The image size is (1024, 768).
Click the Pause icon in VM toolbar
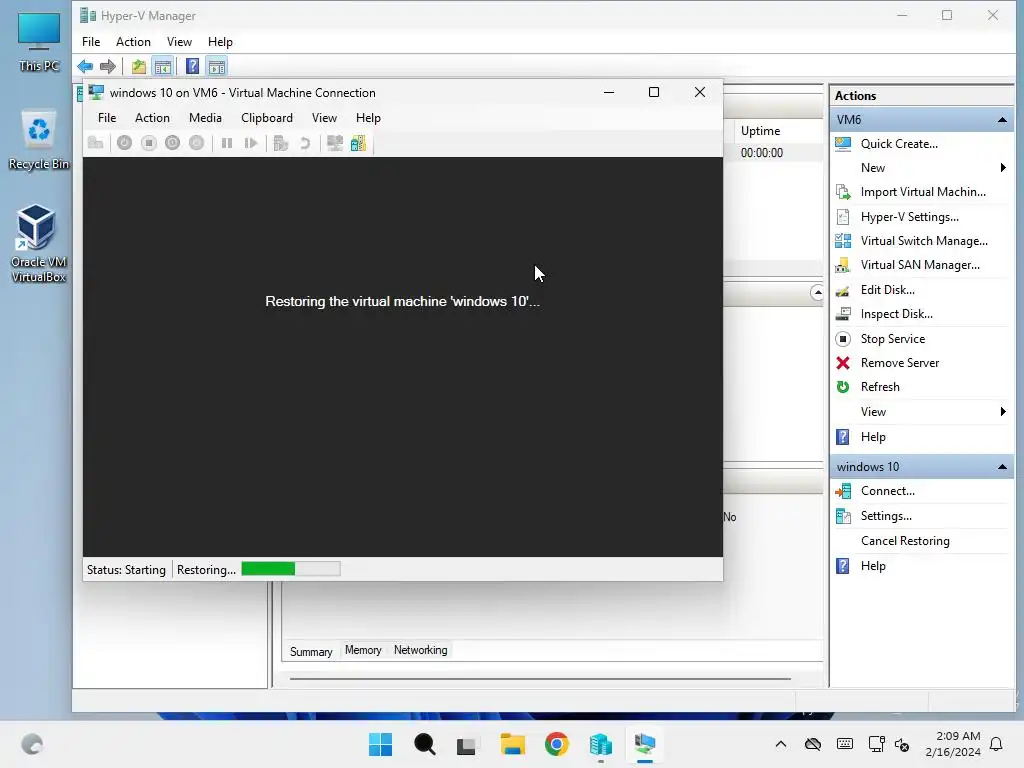[x=227, y=143]
